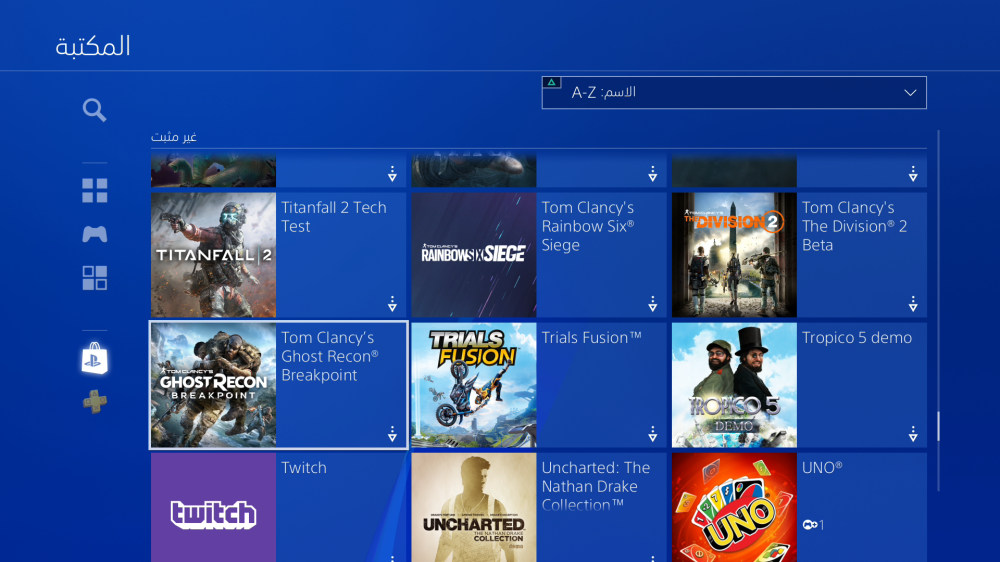1000x562 pixels.
Task: Click the 'UNO®' title text
Action: 822,468
